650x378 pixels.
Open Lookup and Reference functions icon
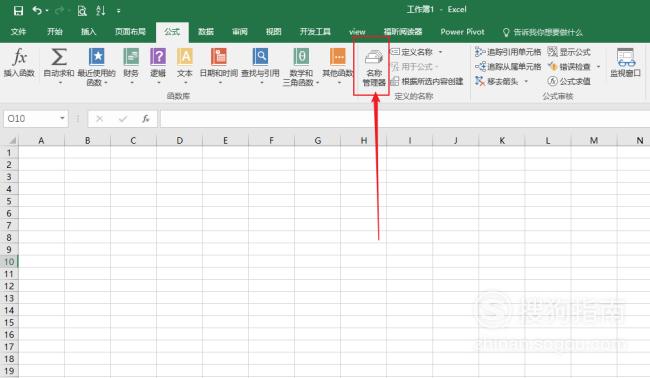point(260,56)
